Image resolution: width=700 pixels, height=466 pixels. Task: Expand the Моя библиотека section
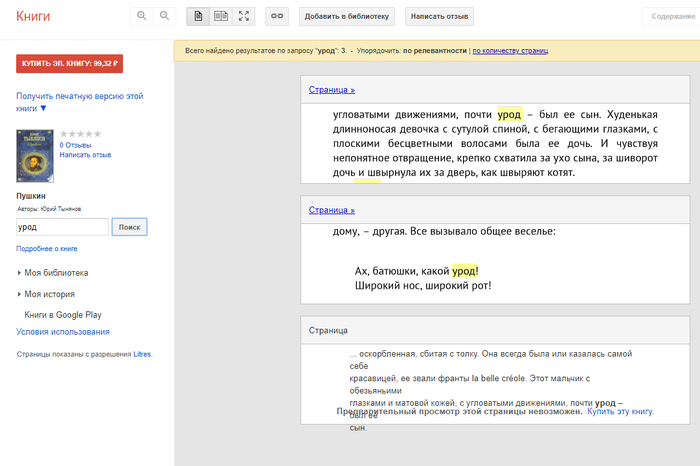(x=55, y=272)
